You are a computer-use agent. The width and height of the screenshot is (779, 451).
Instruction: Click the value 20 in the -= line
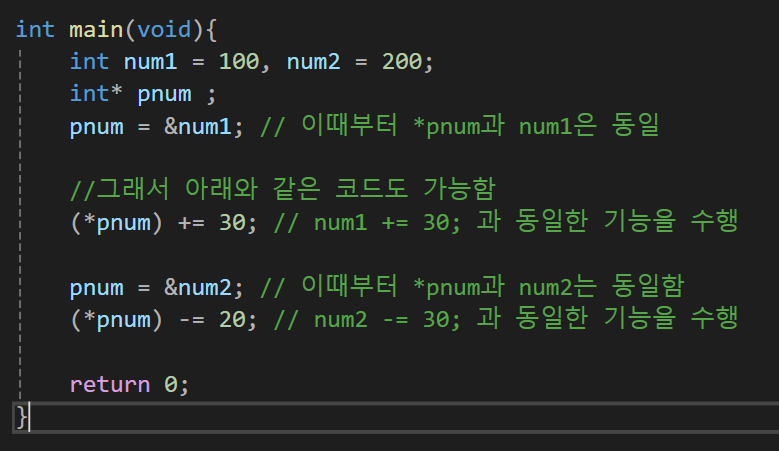[232, 320]
